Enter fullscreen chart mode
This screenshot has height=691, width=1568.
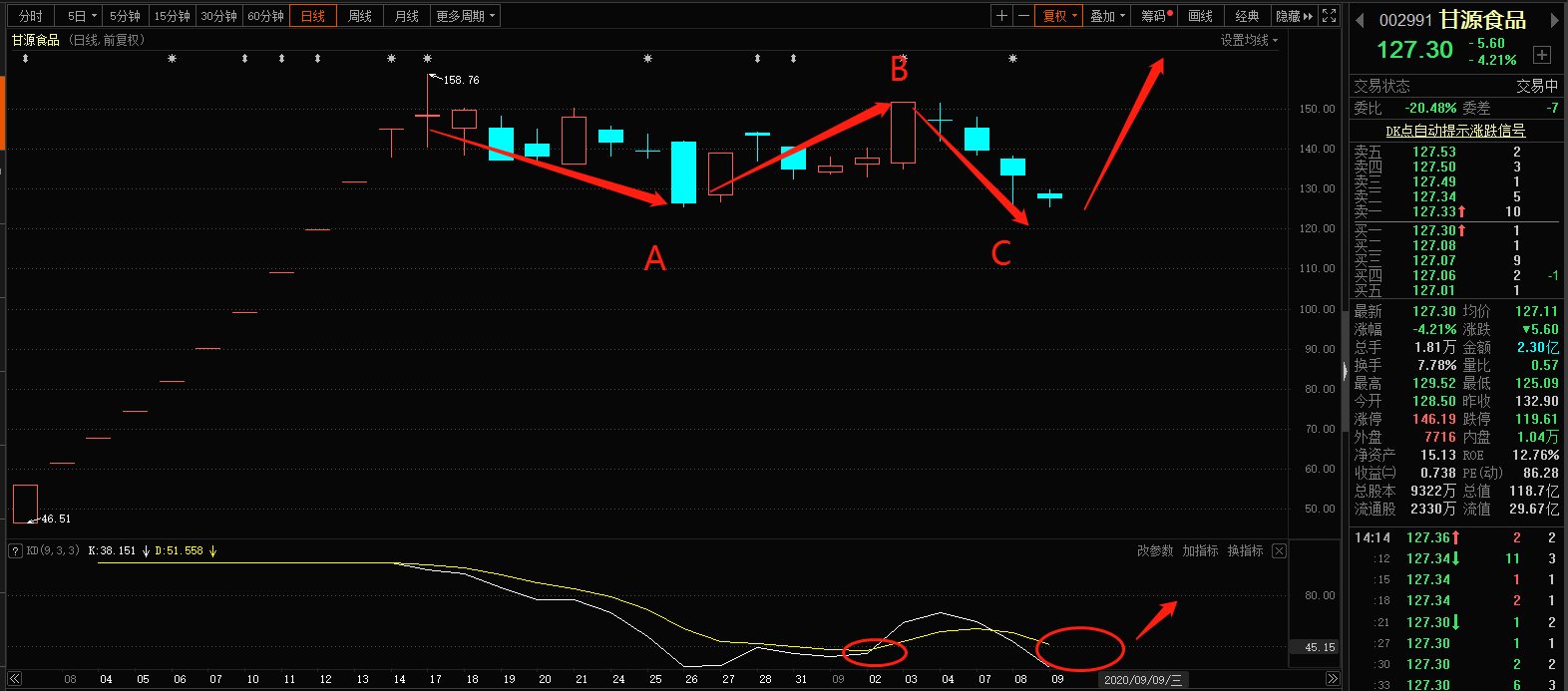[1329, 16]
